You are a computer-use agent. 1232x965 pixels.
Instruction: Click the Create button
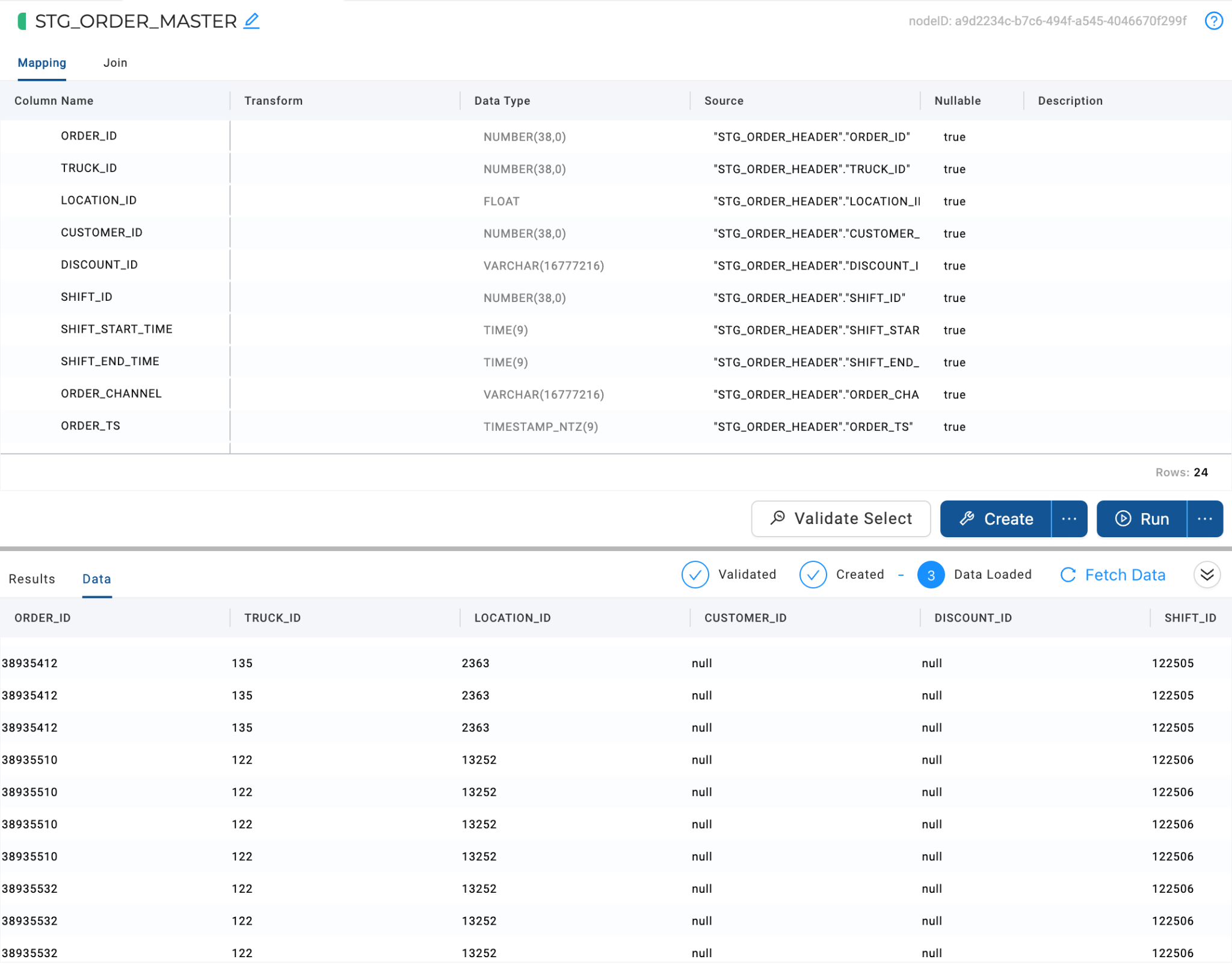point(996,519)
